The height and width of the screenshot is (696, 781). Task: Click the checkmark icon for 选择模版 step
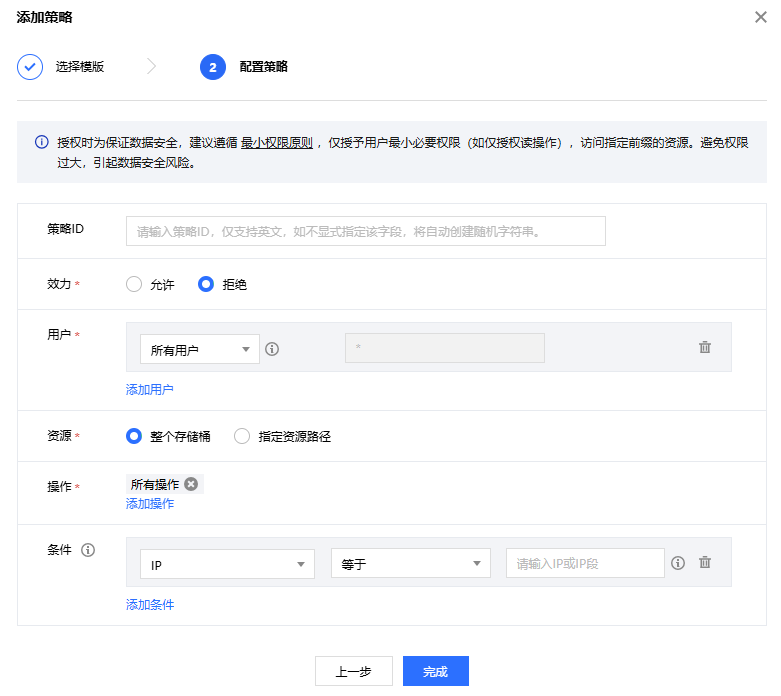point(30,67)
